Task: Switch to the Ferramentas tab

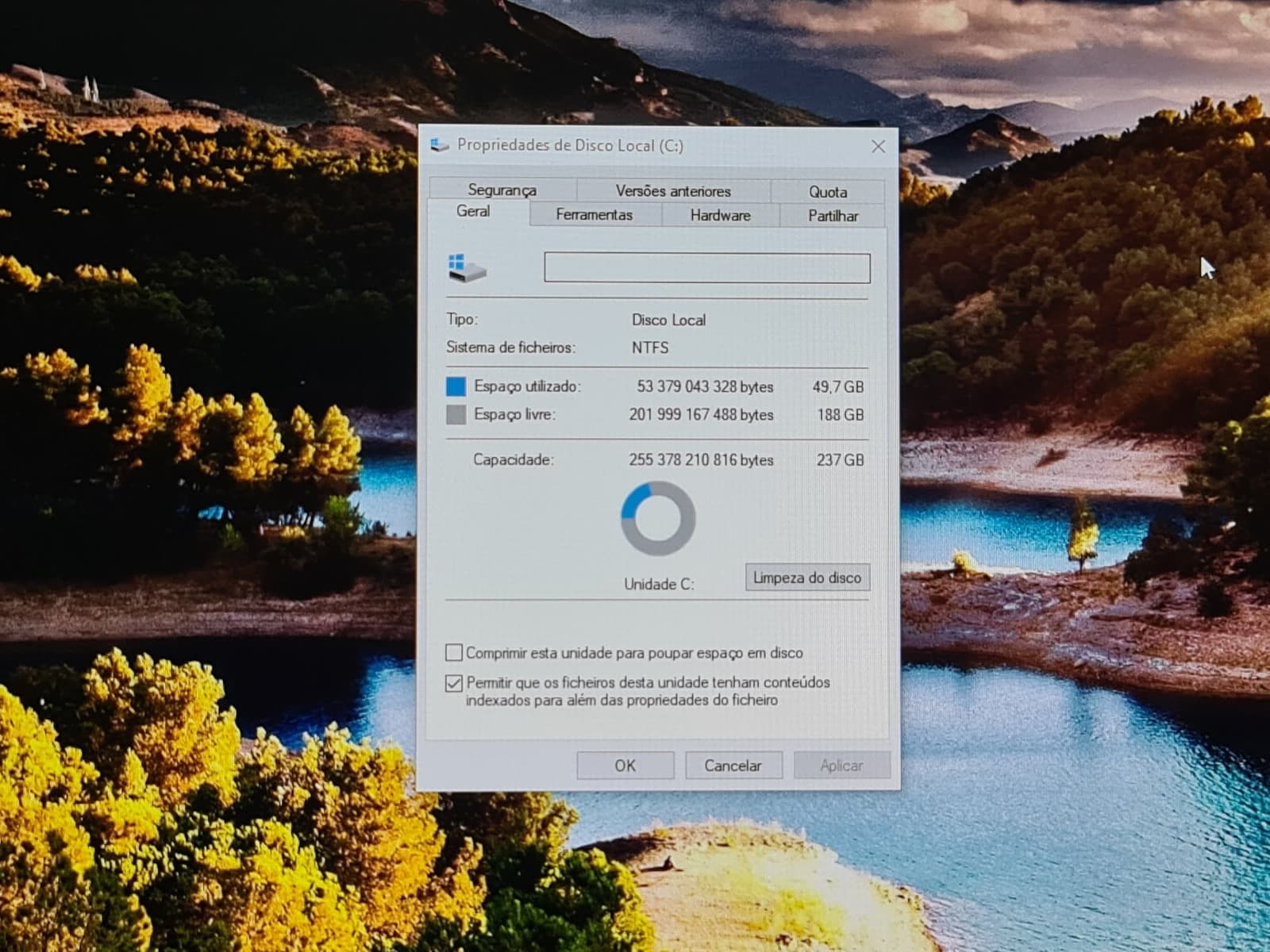Action: 595,215
